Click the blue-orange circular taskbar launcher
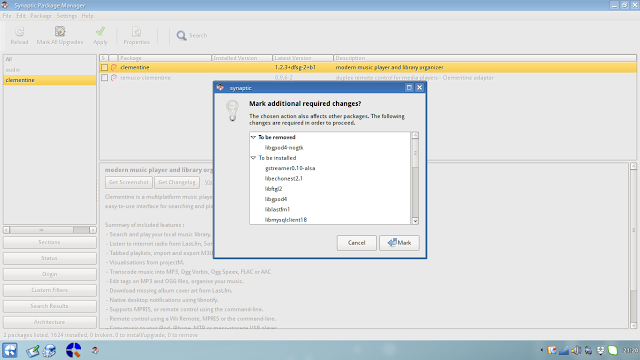This screenshot has height=360, width=640. (x=73, y=350)
